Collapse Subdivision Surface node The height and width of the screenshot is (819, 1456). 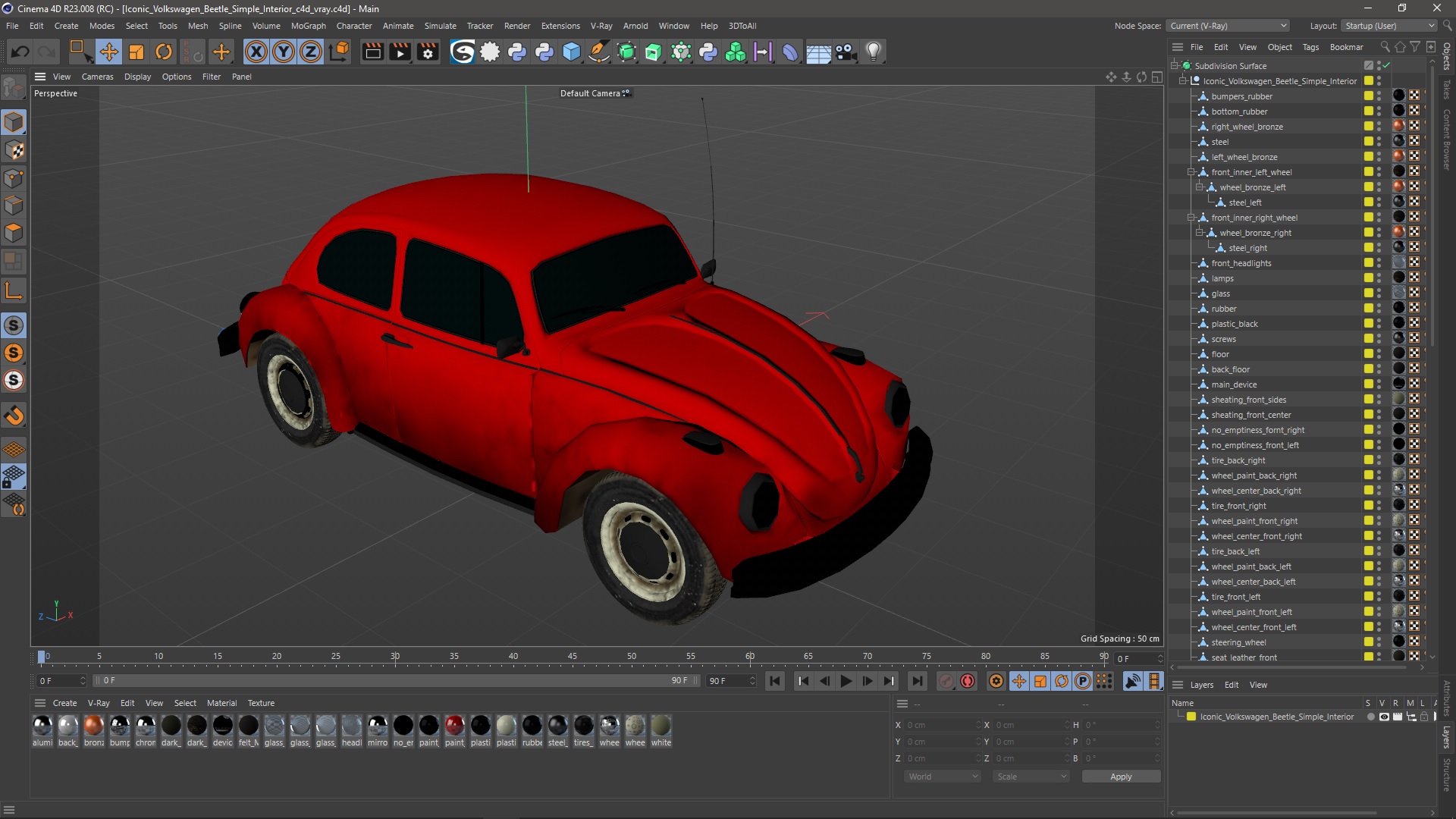pos(1174,66)
